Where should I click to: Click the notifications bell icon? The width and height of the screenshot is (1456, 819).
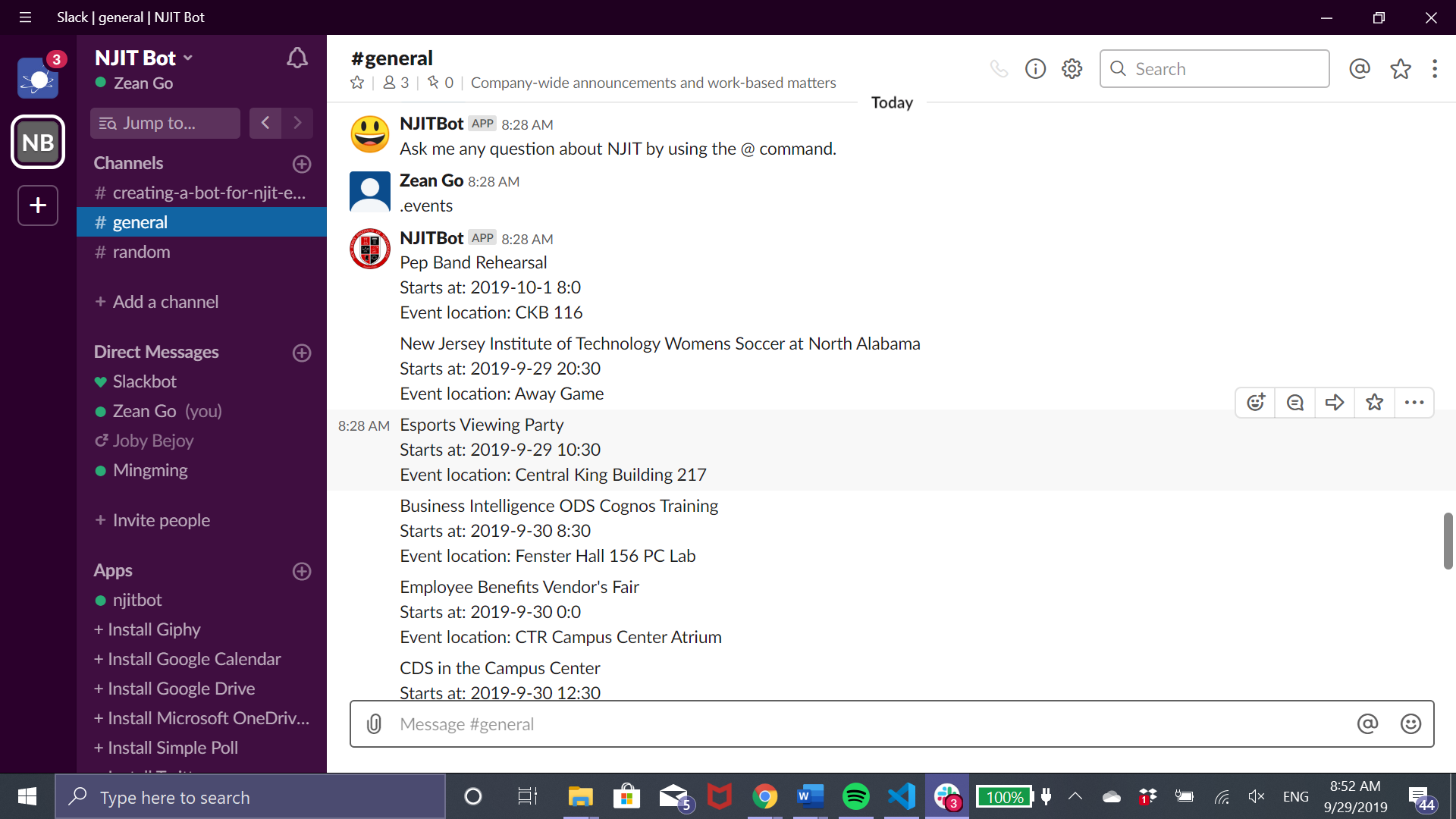[x=297, y=58]
